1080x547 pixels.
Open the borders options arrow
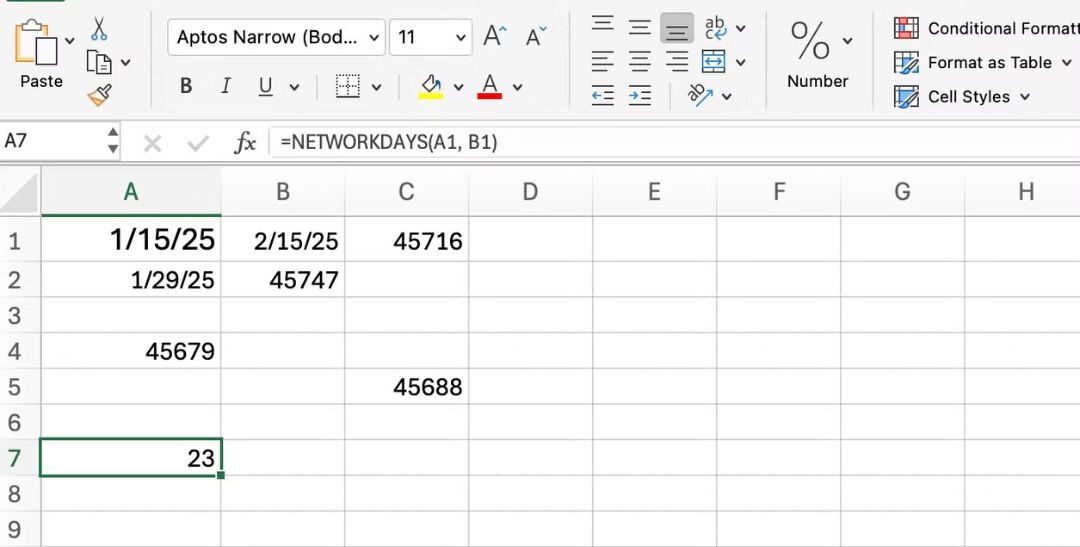click(x=376, y=87)
